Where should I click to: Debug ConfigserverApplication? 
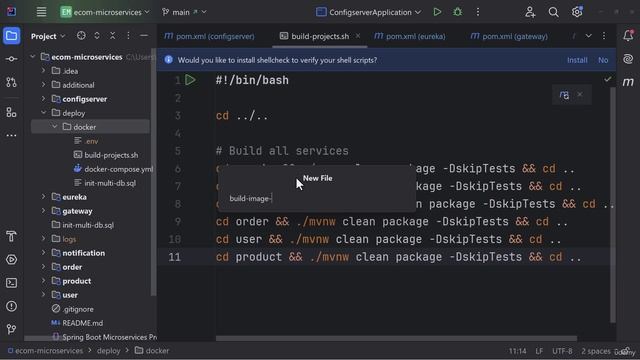click(x=458, y=12)
